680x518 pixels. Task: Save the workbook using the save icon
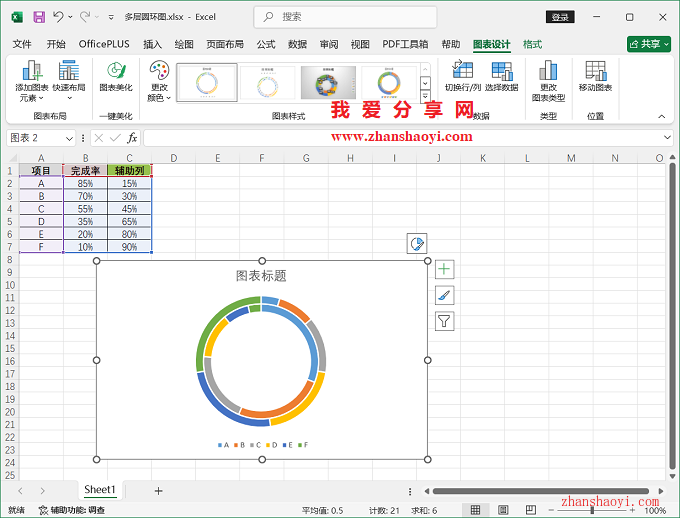click(x=39, y=17)
